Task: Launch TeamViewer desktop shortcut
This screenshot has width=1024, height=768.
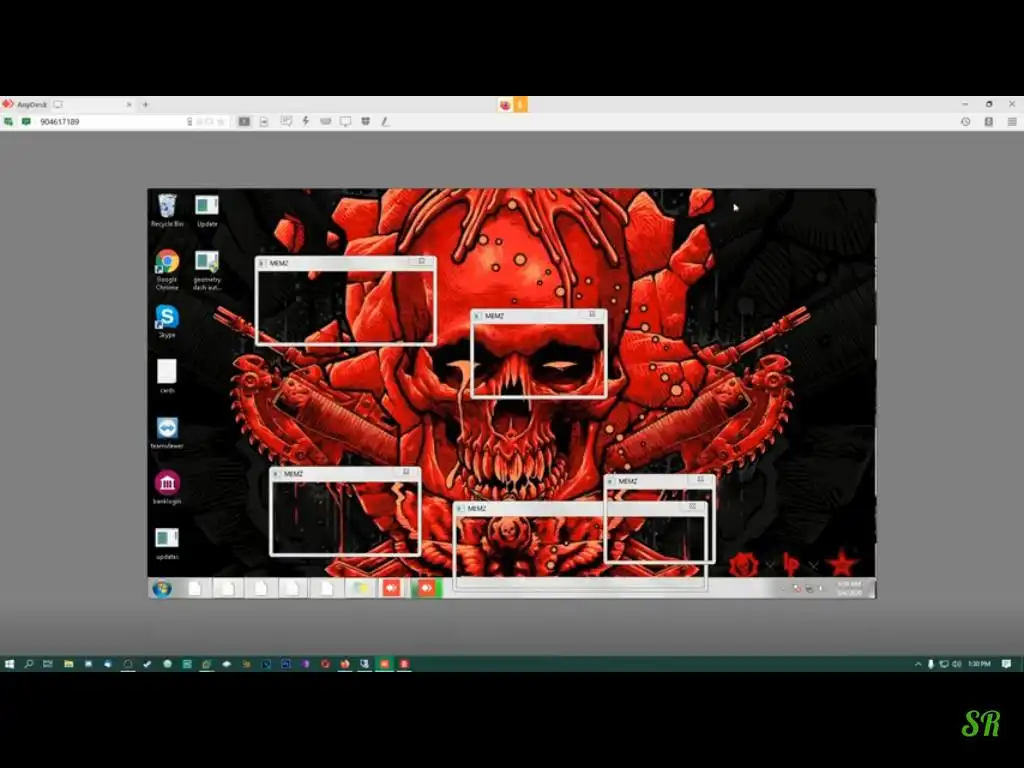Action: 167,432
